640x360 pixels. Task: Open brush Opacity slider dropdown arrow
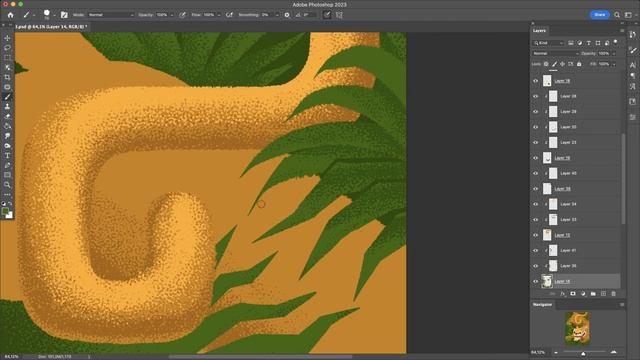coord(172,15)
